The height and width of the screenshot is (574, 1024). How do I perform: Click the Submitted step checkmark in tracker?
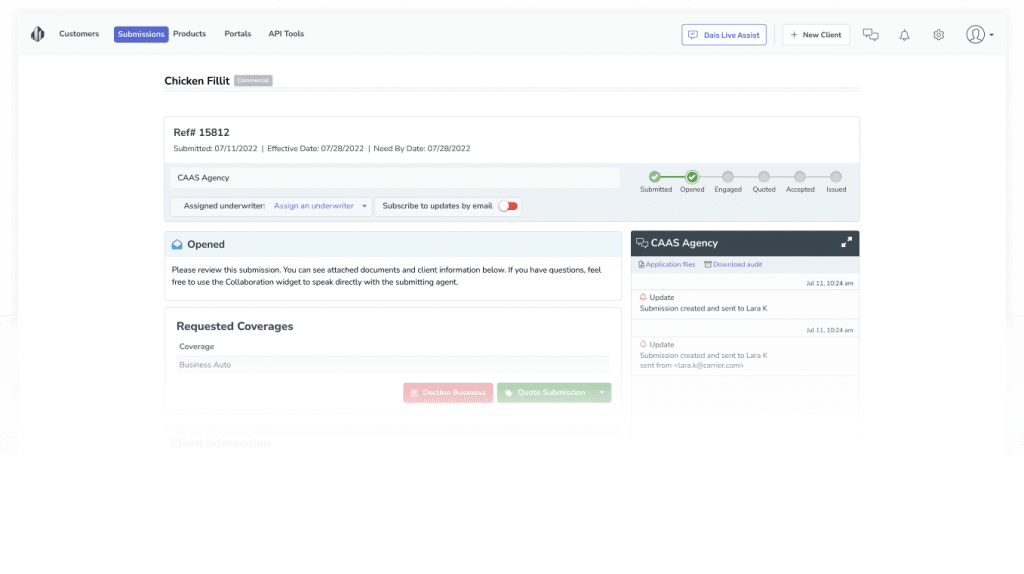pyautogui.click(x=655, y=177)
